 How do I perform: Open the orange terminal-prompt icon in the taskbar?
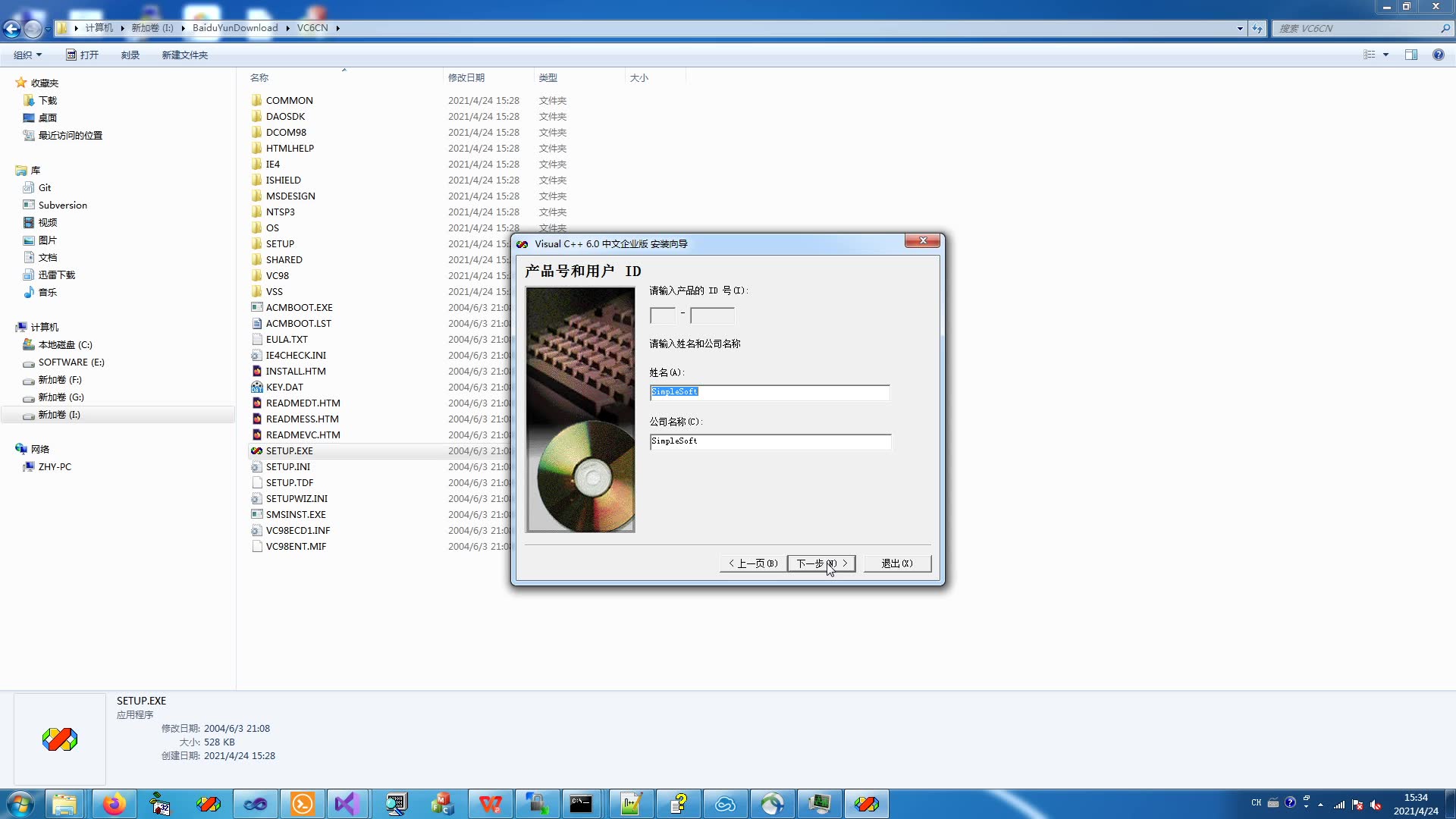tap(303, 804)
